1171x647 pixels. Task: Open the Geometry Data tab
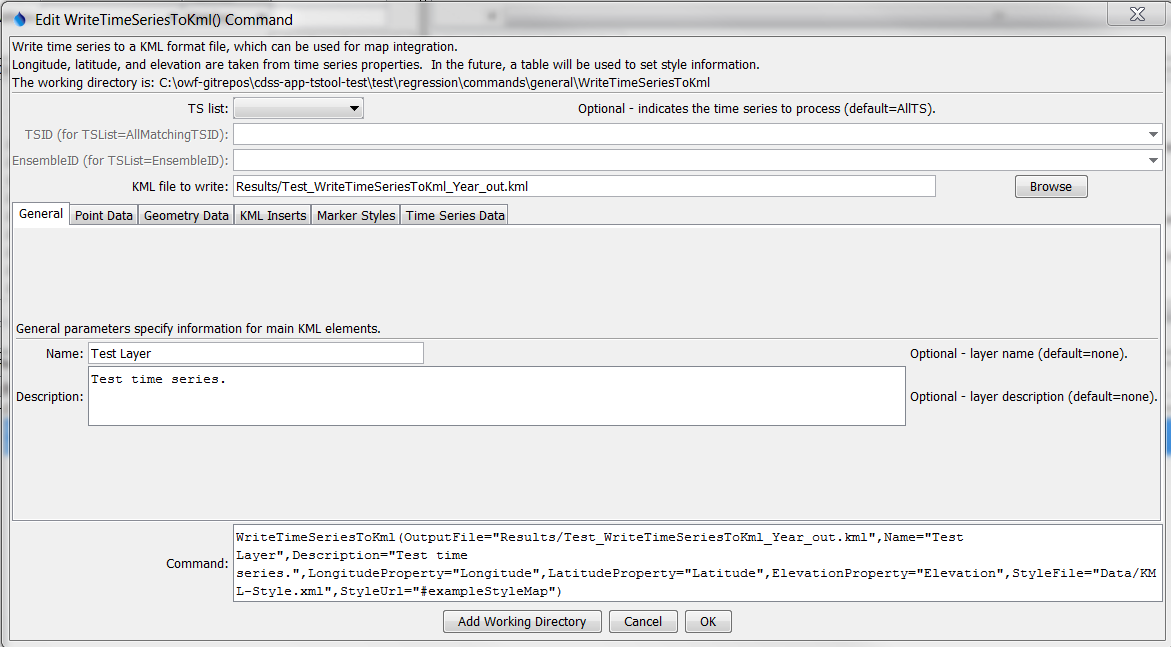click(x=186, y=215)
